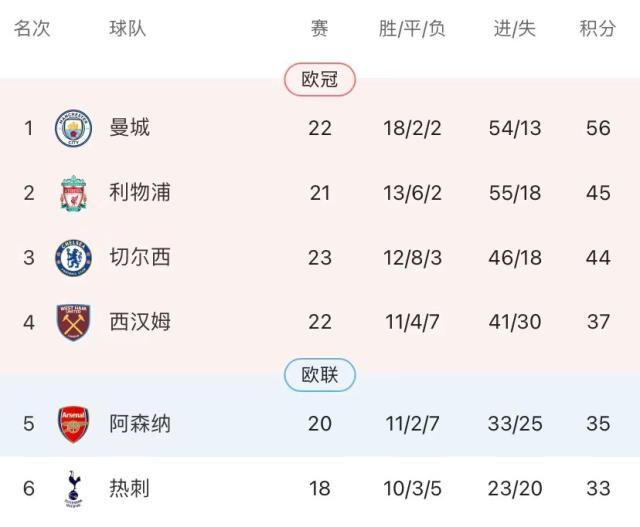The width and height of the screenshot is (640, 527).
Task: Click the 球队 column header
Action: tap(128, 29)
